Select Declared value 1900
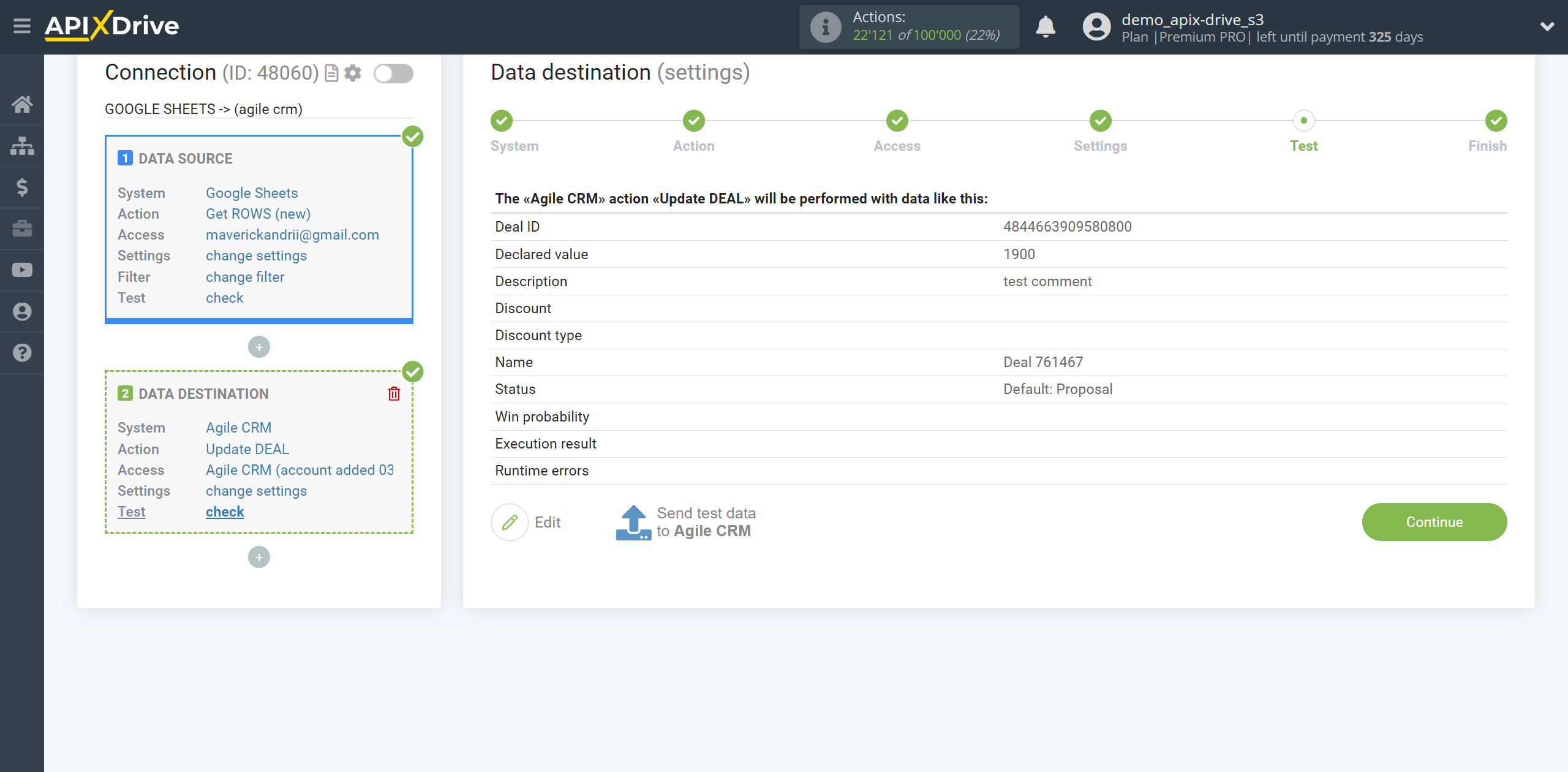Viewport: 1568px width, 772px height. (x=1019, y=254)
